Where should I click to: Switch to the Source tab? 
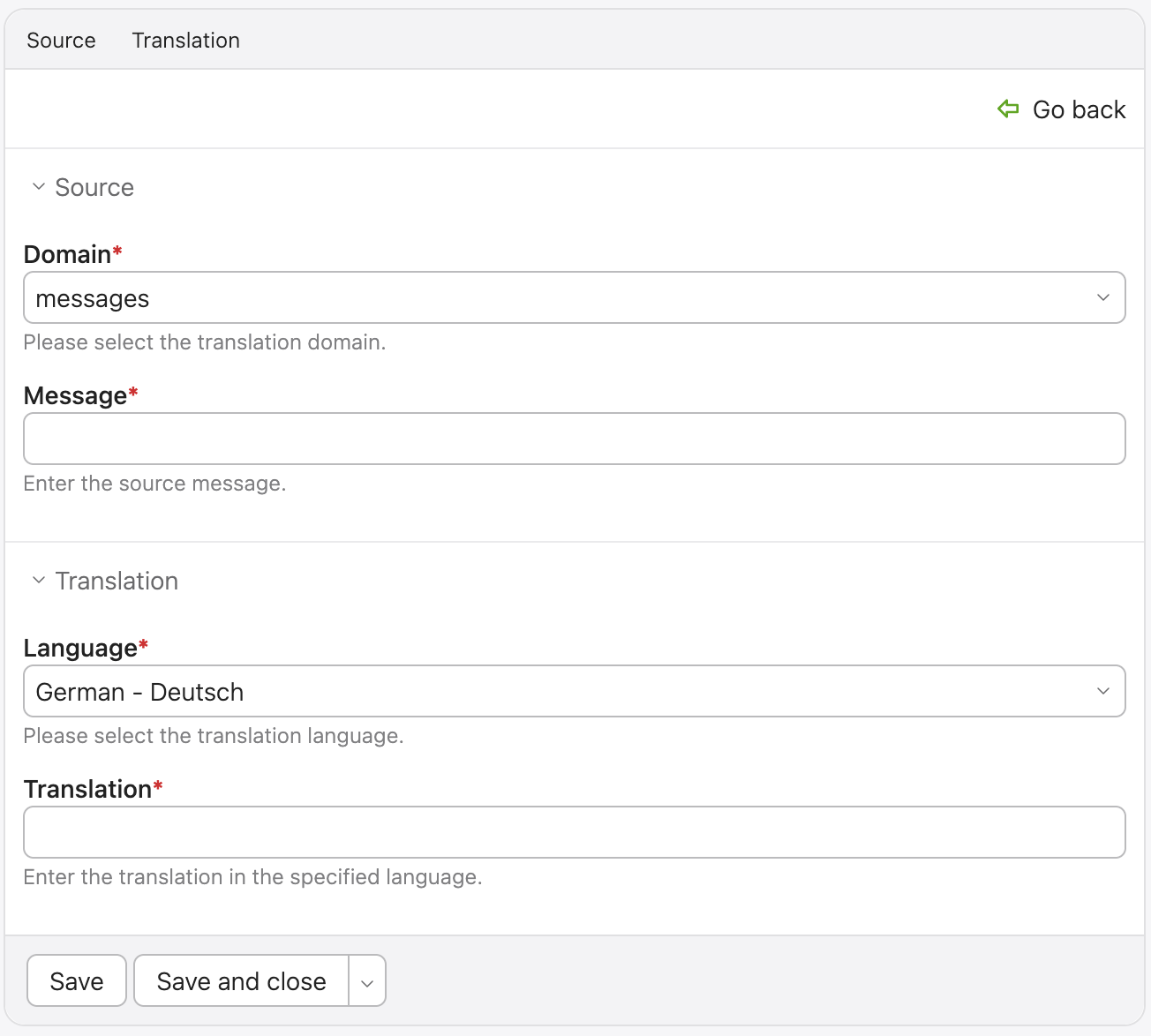pos(61,41)
